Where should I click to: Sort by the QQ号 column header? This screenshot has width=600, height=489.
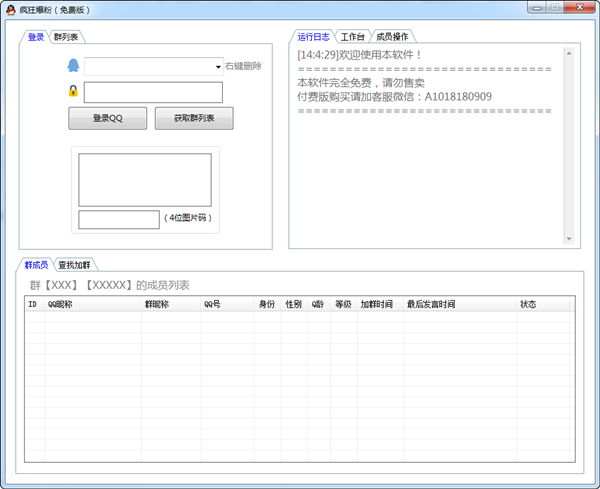[228, 304]
